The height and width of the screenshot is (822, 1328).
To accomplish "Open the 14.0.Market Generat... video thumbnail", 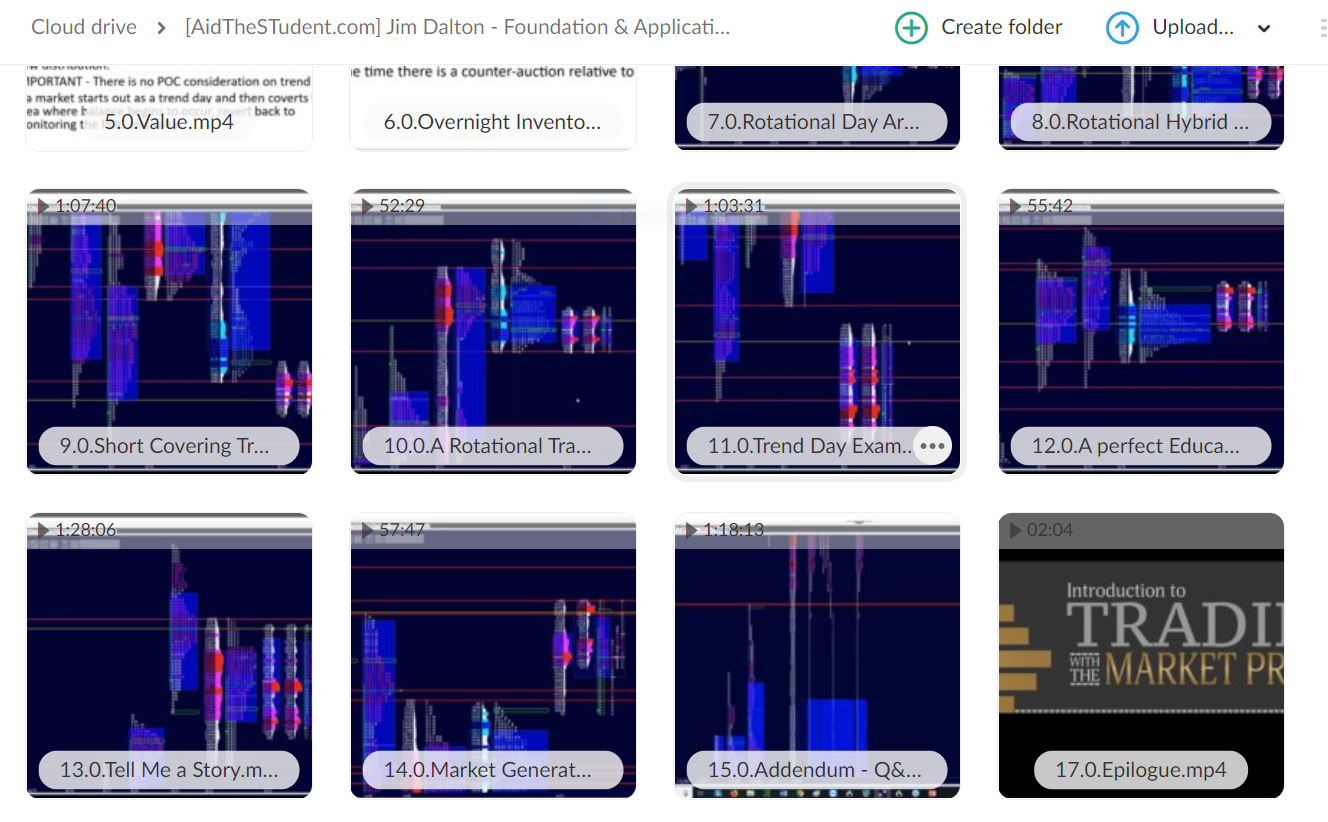I will (x=493, y=655).
